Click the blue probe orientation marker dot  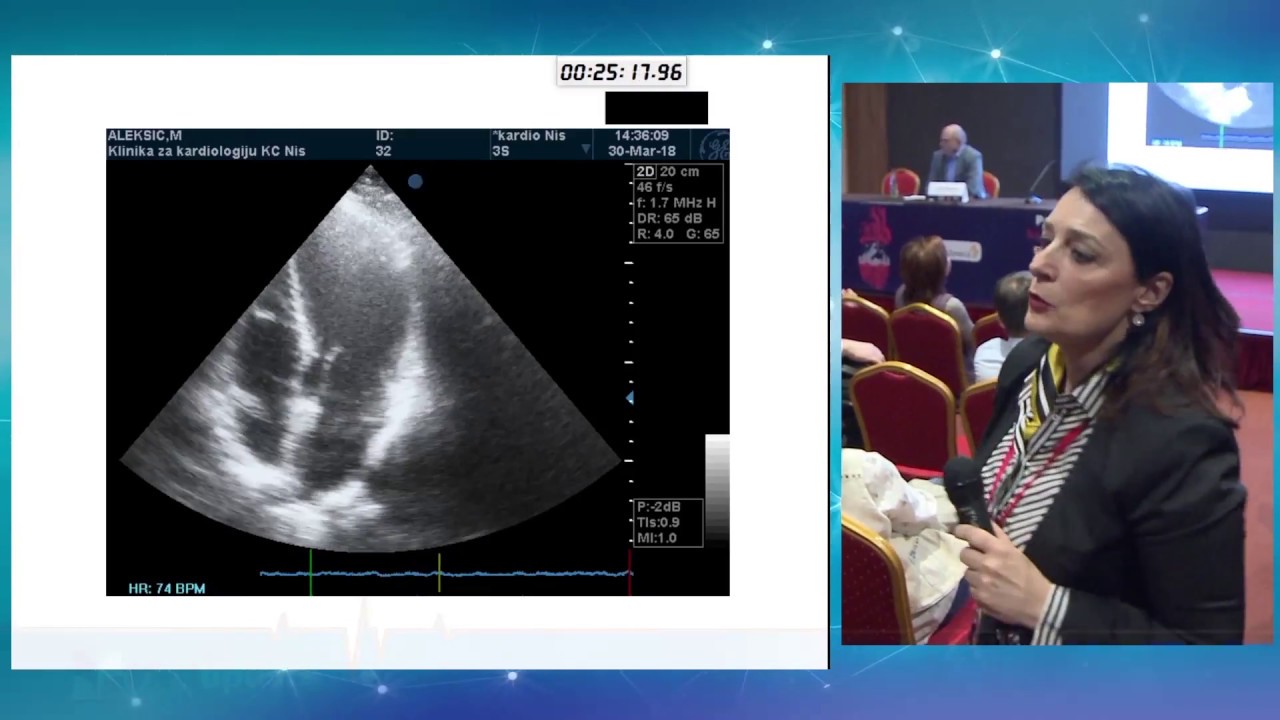(x=415, y=181)
